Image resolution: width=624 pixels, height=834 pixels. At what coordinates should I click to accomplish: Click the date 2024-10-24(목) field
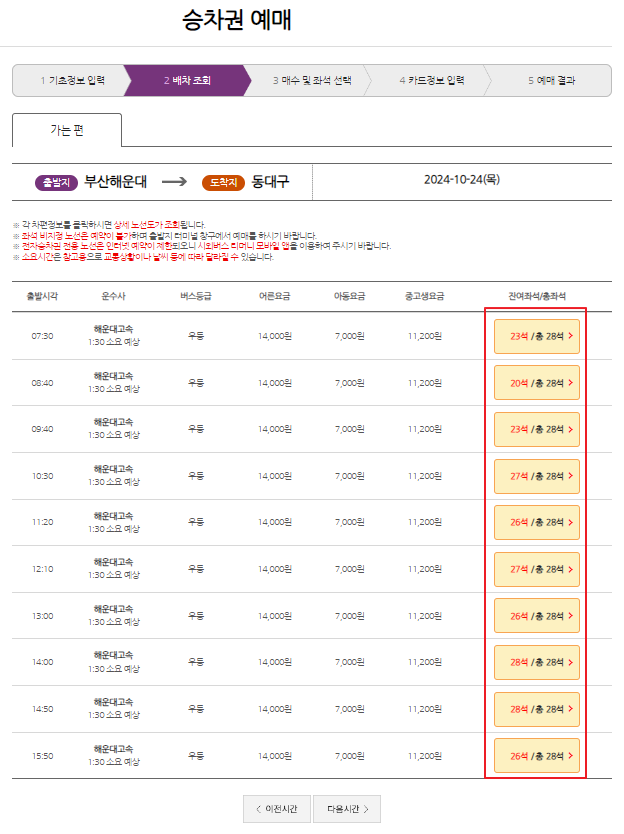[465, 182]
